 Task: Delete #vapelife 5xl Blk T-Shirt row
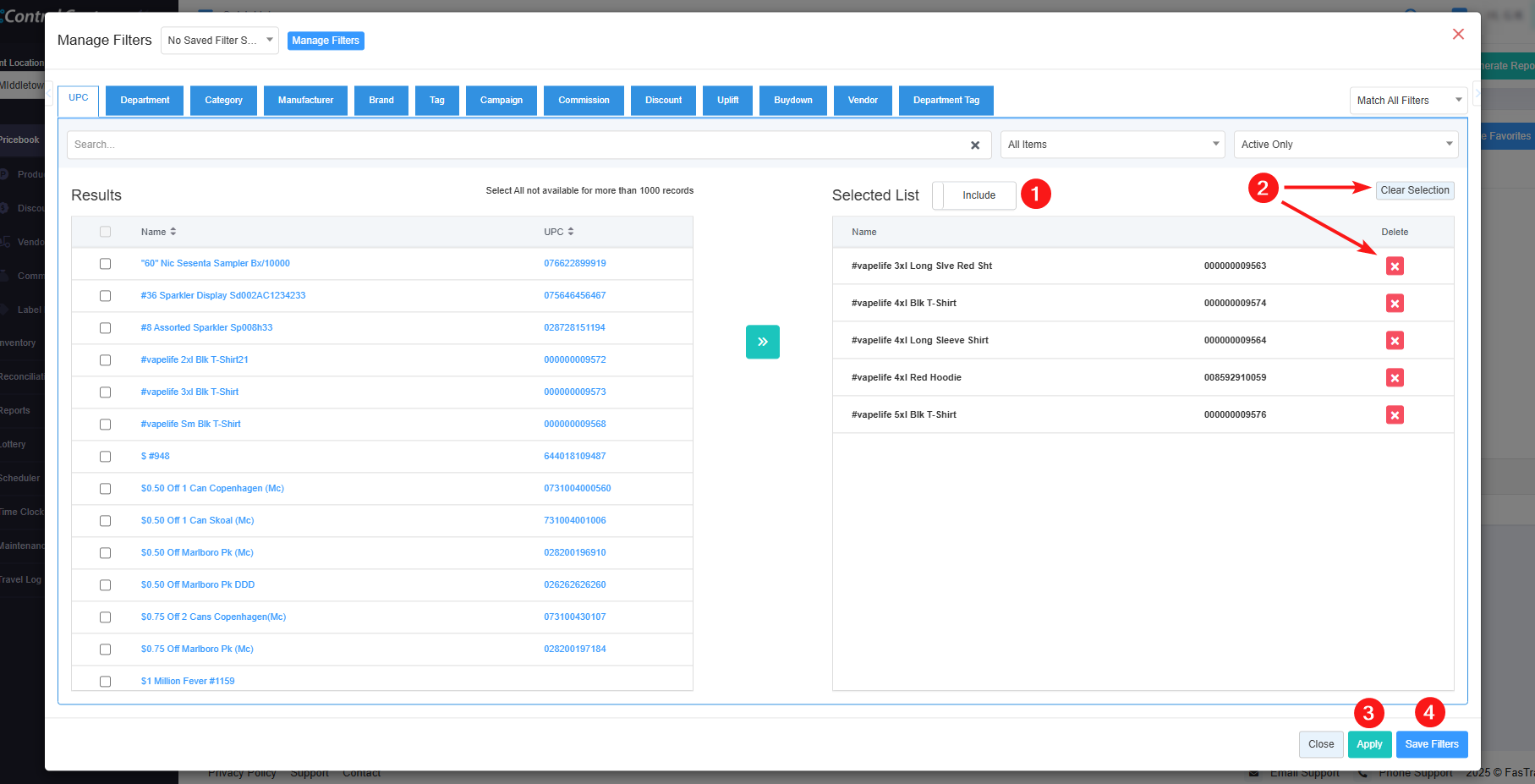[1395, 415]
